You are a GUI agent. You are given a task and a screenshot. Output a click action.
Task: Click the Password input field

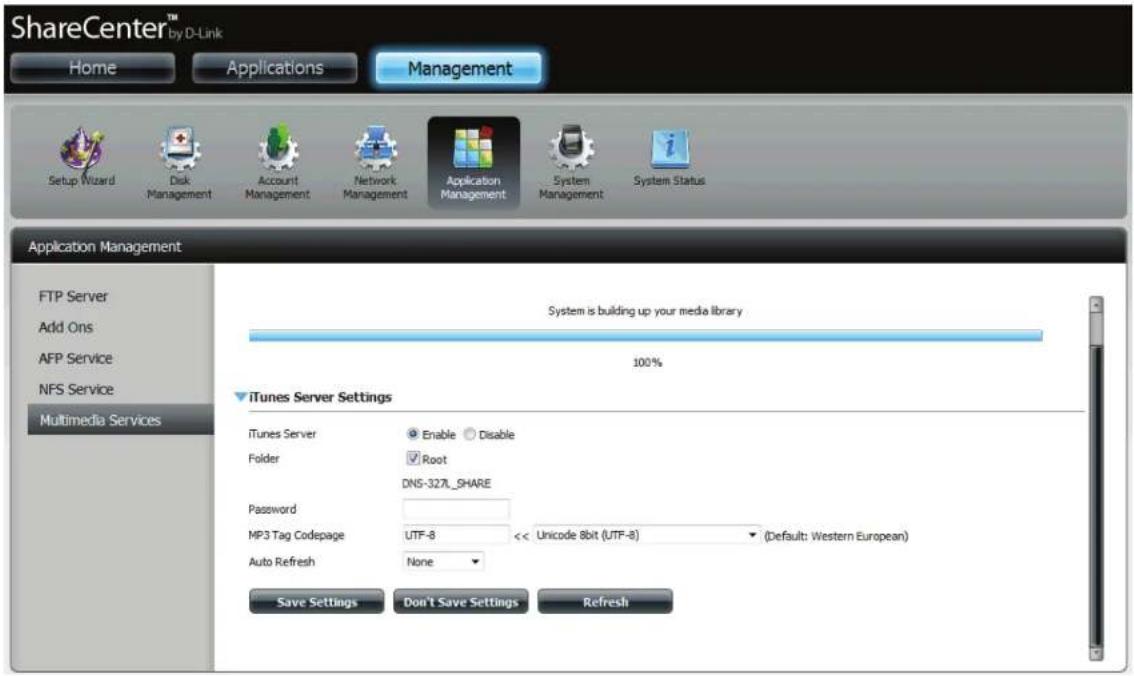[456, 509]
